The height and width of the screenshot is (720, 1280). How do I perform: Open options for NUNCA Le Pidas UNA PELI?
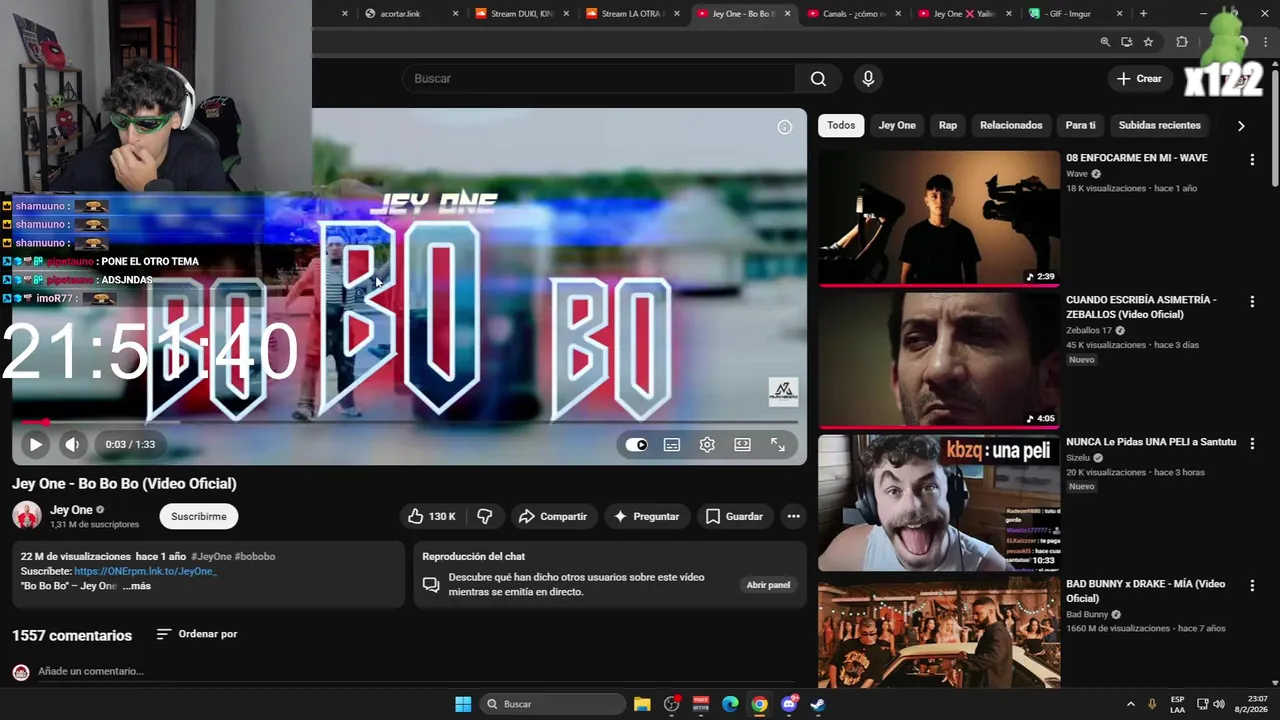1252,444
